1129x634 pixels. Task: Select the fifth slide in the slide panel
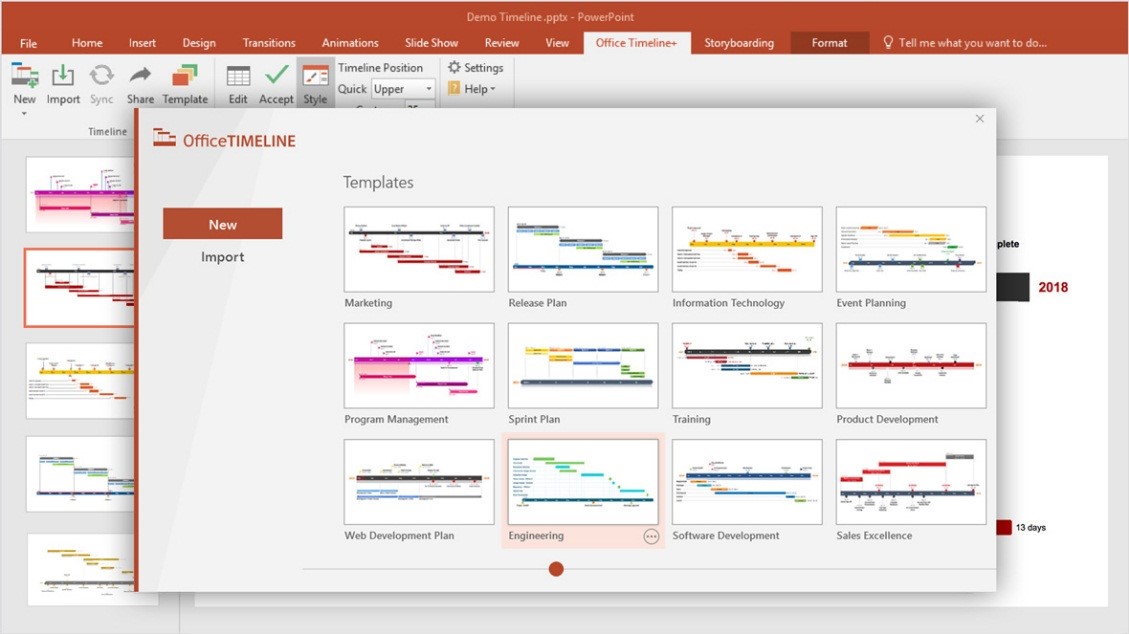80,569
